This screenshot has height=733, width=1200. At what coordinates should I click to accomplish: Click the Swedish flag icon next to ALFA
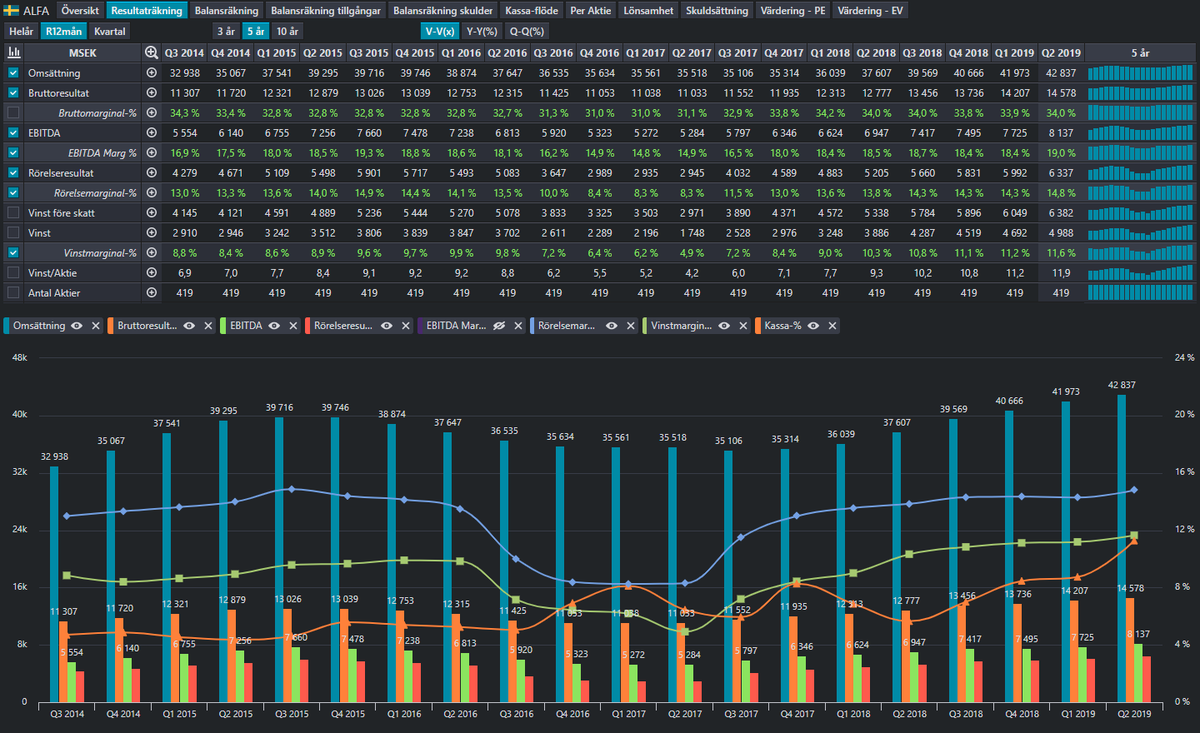click(12, 11)
